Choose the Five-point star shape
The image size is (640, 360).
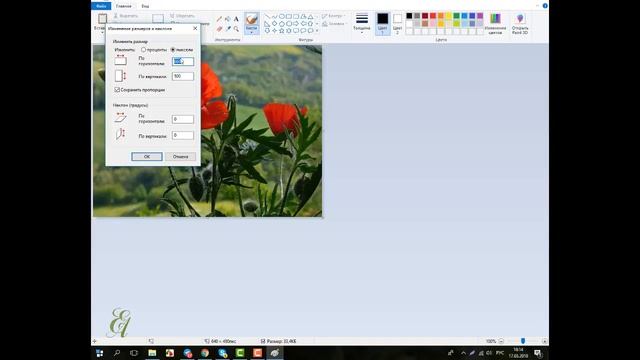282,31
